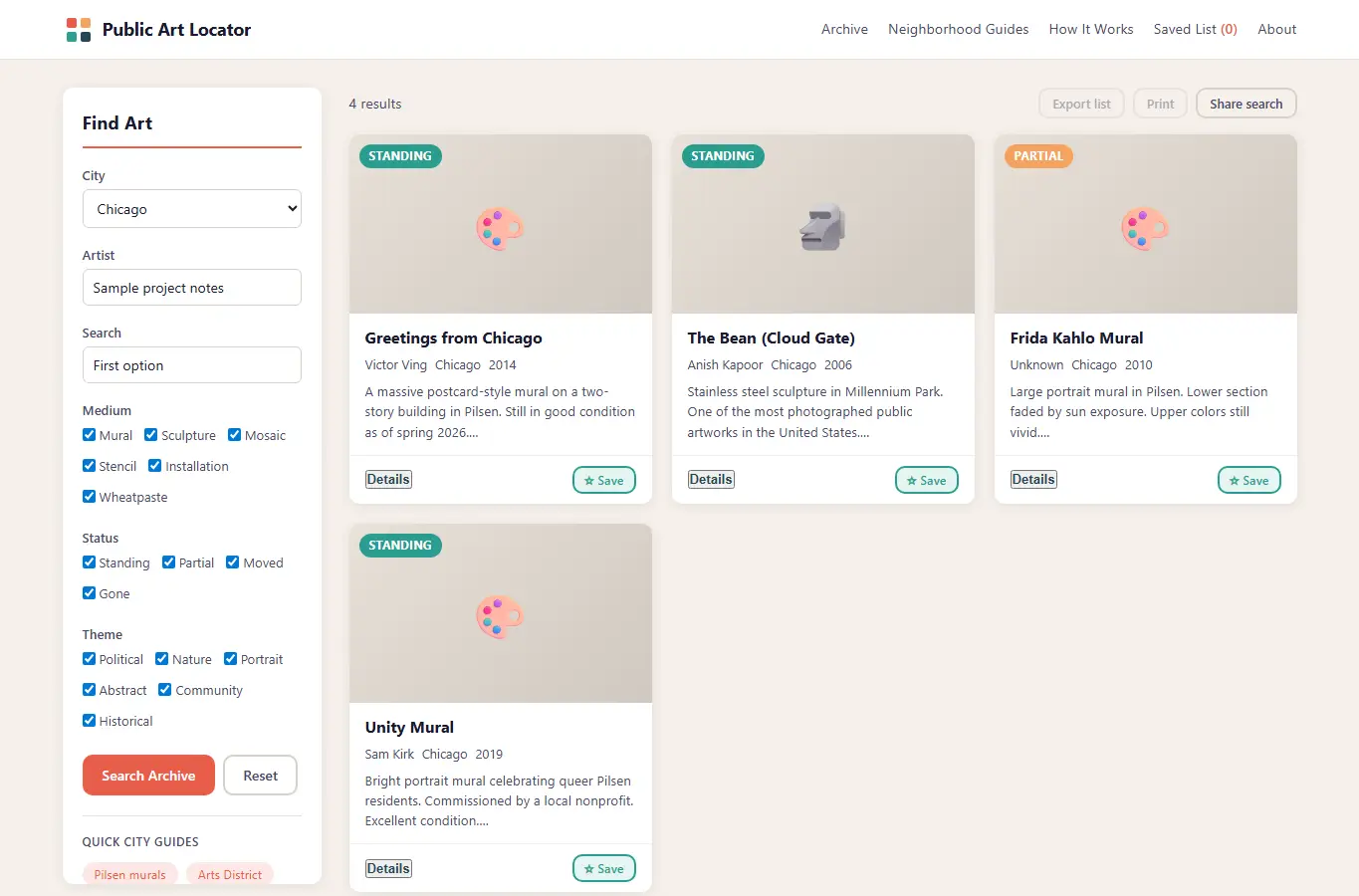Toggle the Stencil medium checkbox
This screenshot has height=896, width=1359.
click(x=90, y=466)
